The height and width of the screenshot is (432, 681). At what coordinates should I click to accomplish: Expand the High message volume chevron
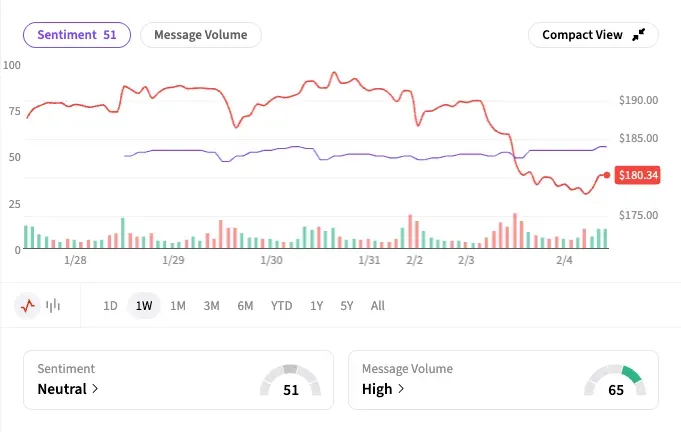(401, 389)
